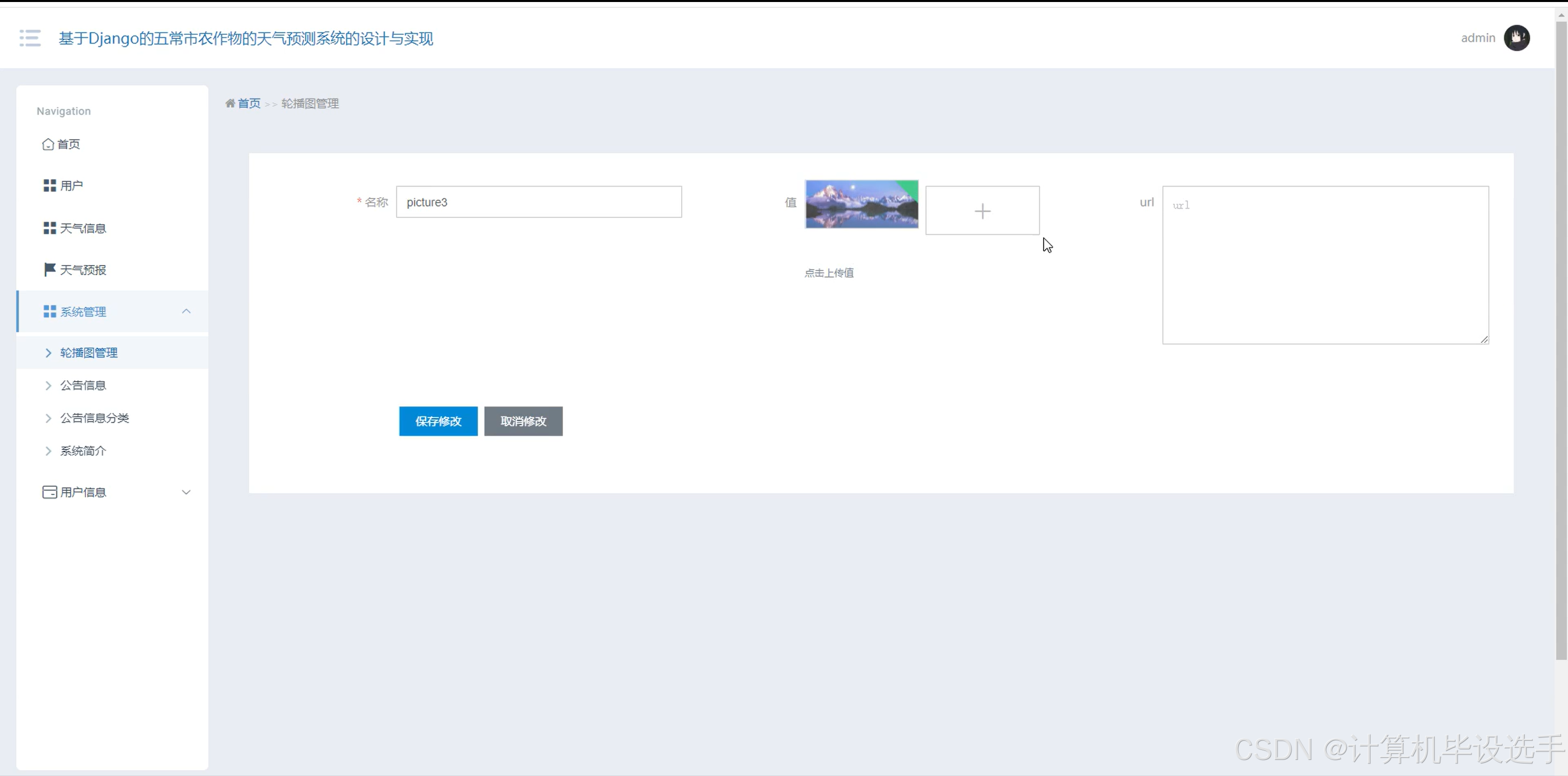Image resolution: width=1568 pixels, height=776 pixels.
Task: Click the card icon next to 用户信息
Action: point(49,492)
